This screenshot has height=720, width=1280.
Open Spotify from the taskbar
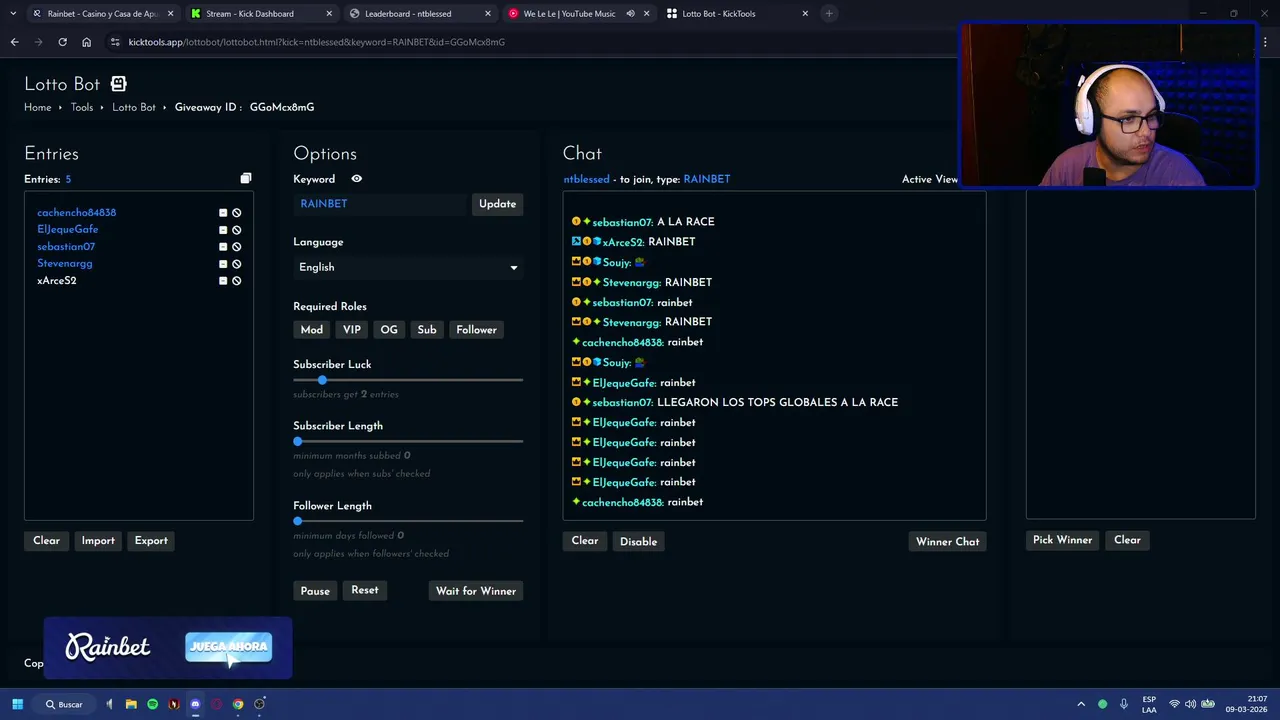152,704
